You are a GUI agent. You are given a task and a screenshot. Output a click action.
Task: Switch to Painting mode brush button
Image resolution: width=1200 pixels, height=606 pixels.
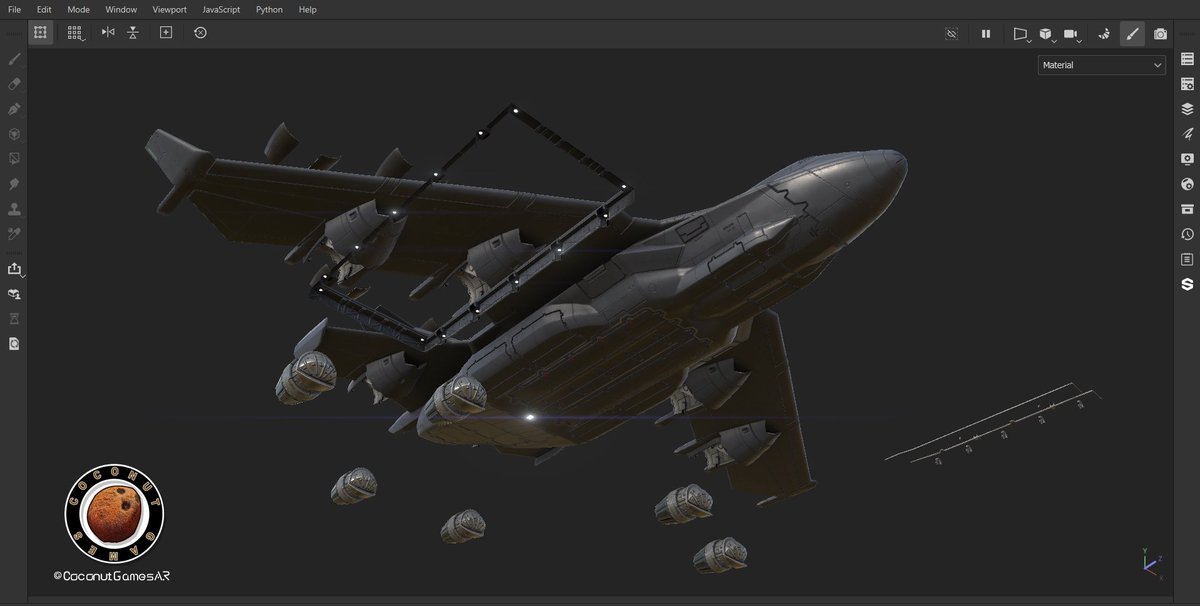click(1132, 34)
